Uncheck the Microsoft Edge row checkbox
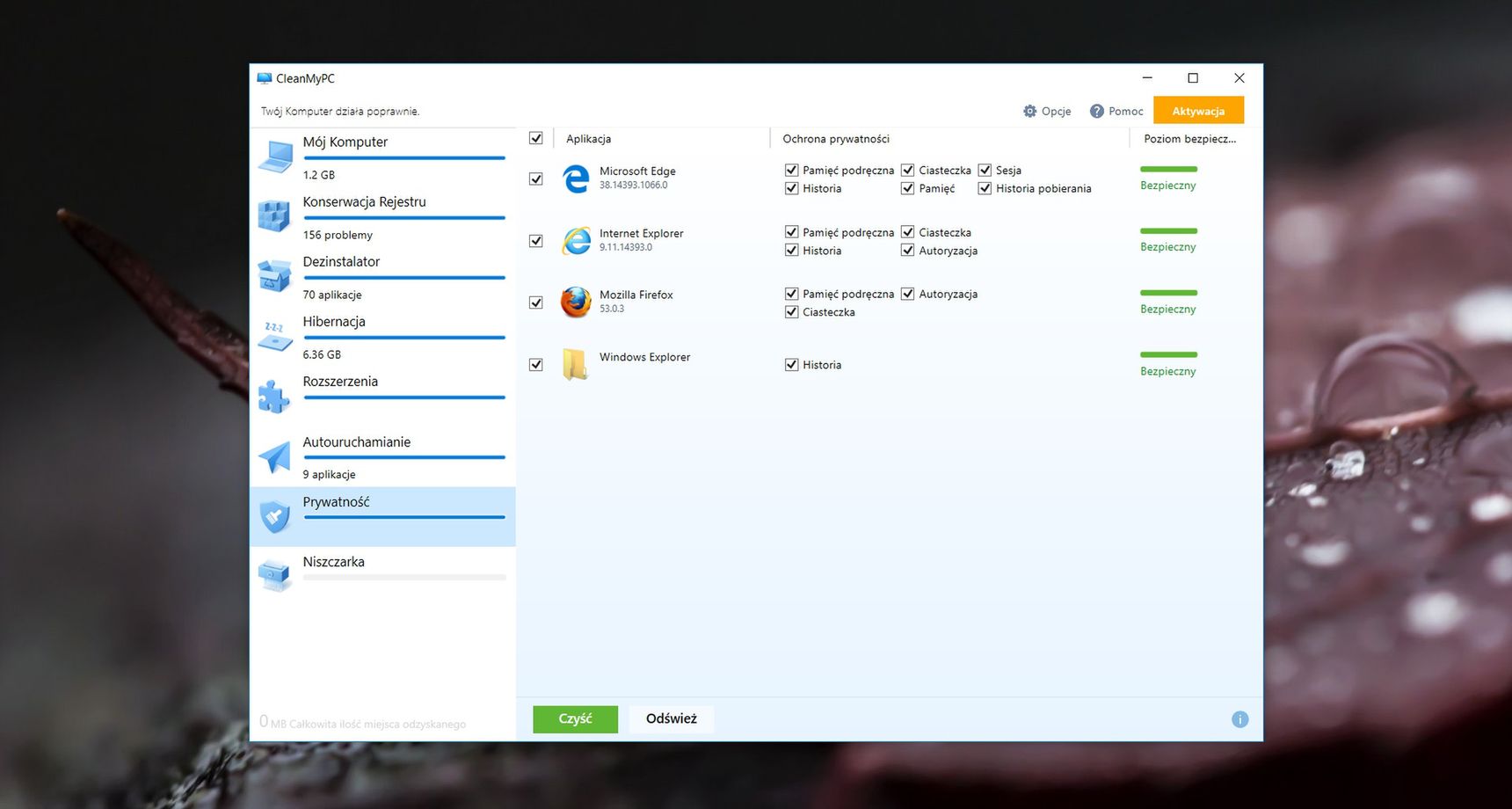 pos(536,179)
